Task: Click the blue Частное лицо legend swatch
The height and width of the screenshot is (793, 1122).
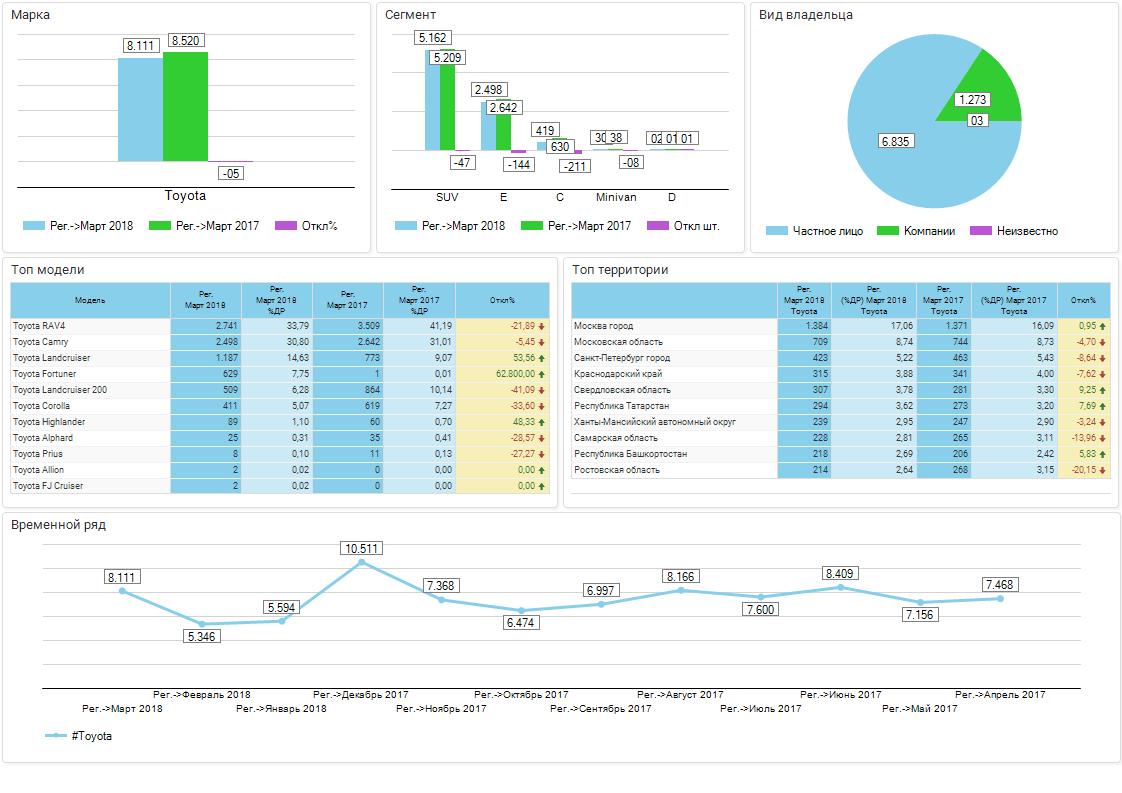Action: [x=777, y=231]
